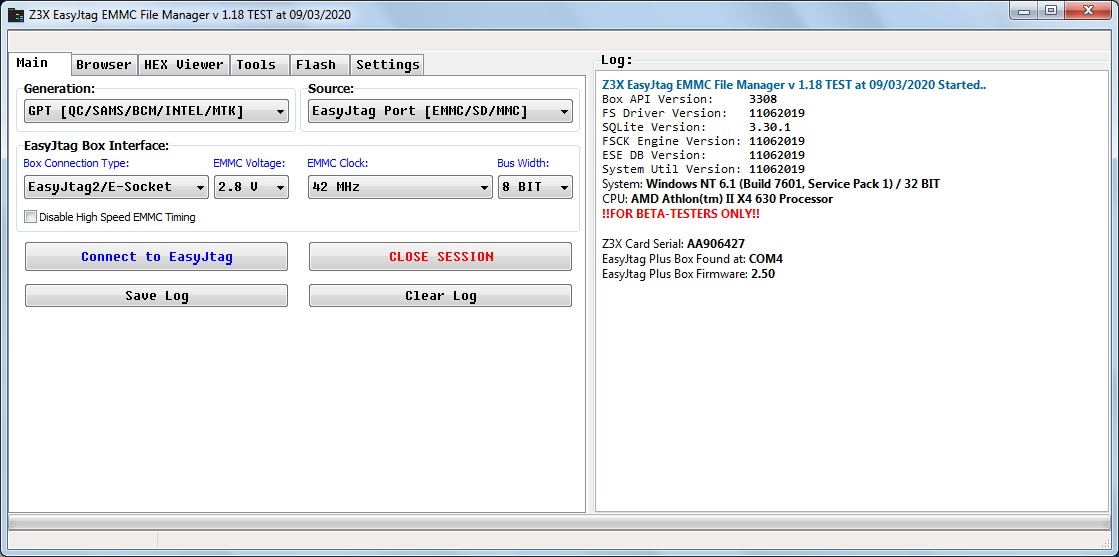Open the EMMC Clock dropdown
This screenshot has width=1119, height=557.
(400, 187)
